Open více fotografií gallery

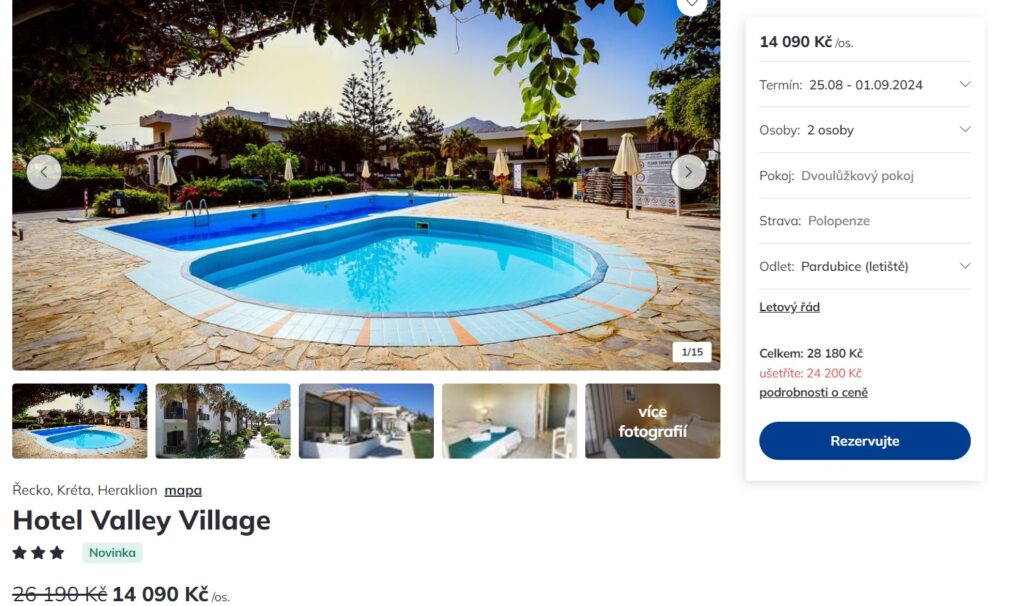pyautogui.click(x=653, y=421)
